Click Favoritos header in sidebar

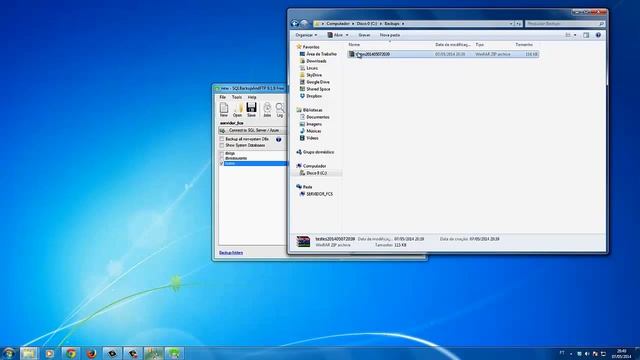(x=308, y=47)
